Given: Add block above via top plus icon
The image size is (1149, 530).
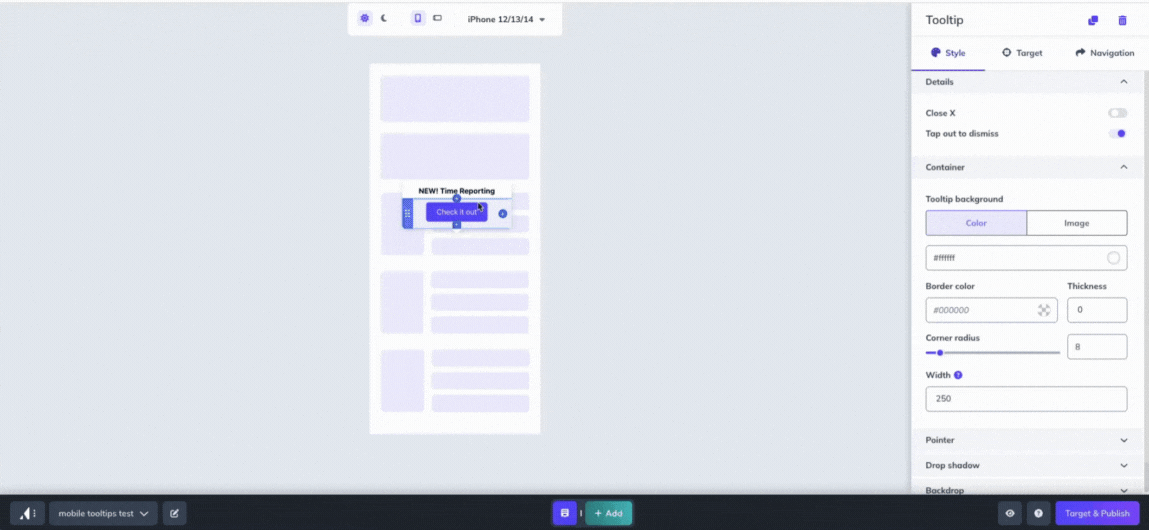Looking at the screenshot, I should [457, 199].
